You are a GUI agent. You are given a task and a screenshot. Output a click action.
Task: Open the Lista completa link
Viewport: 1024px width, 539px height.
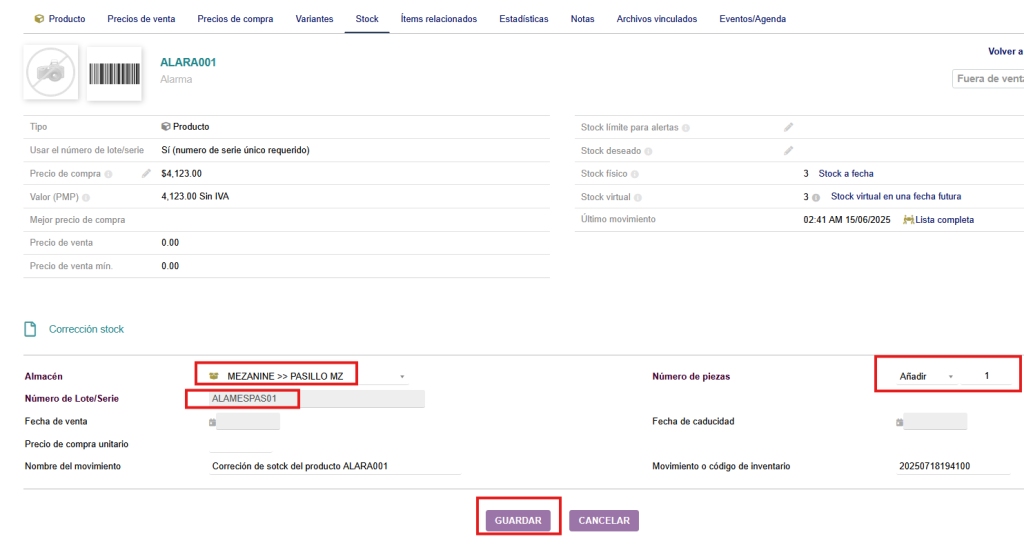point(943,220)
